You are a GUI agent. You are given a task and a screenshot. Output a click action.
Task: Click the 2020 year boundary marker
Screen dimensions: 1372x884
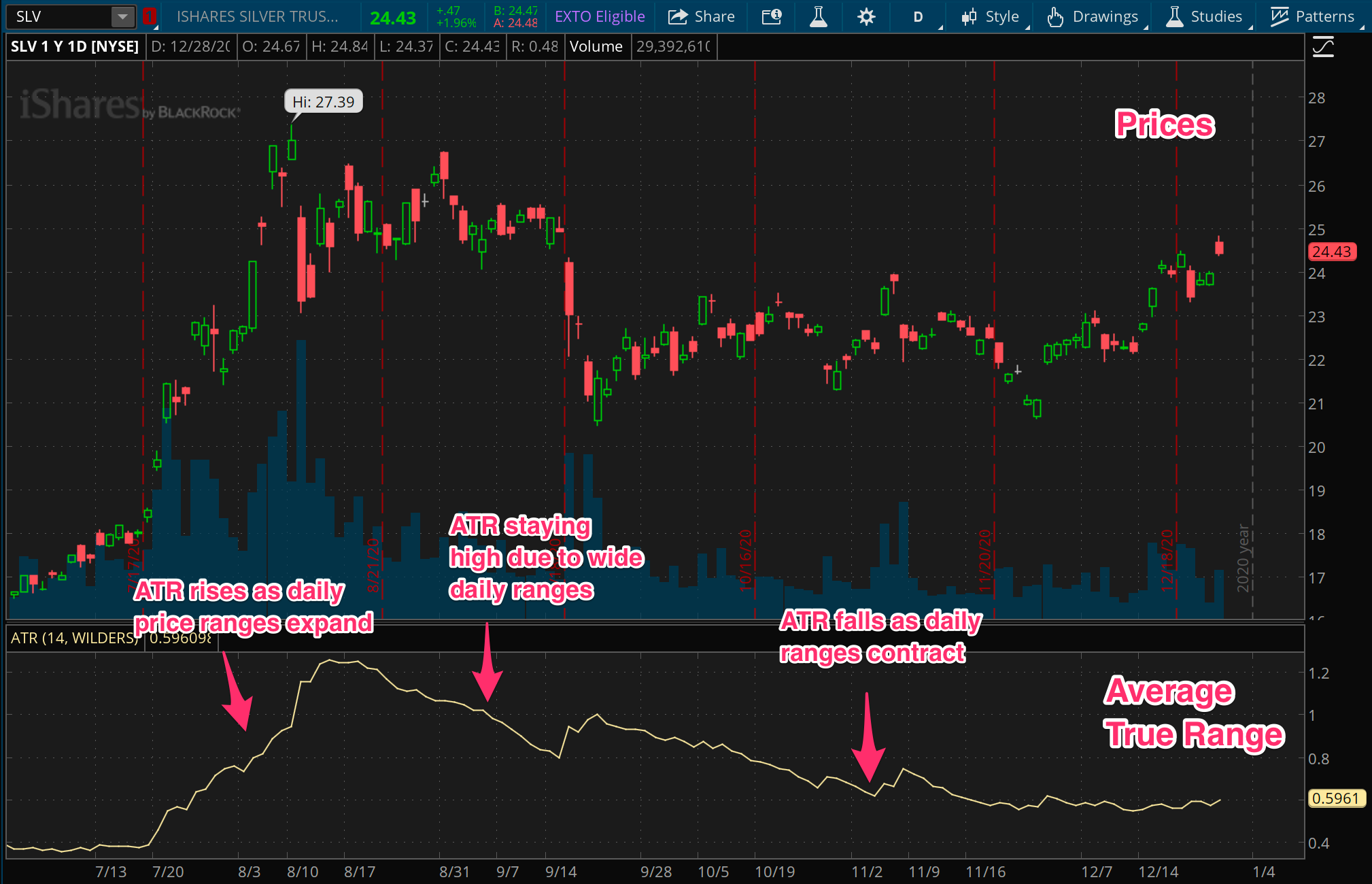pos(1252,340)
